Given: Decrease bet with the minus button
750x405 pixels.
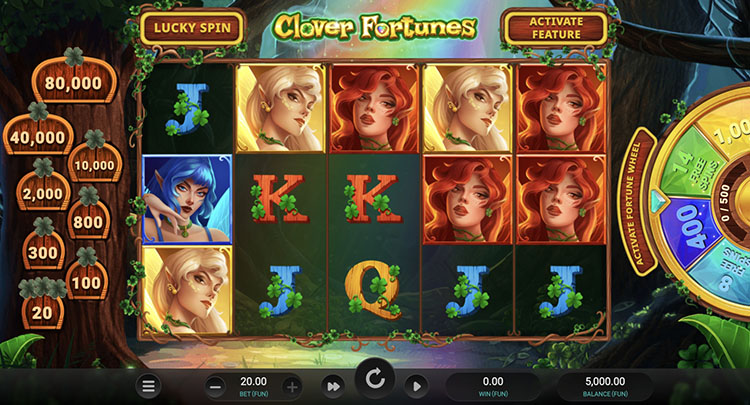Looking at the screenshot, I should 216,386.
